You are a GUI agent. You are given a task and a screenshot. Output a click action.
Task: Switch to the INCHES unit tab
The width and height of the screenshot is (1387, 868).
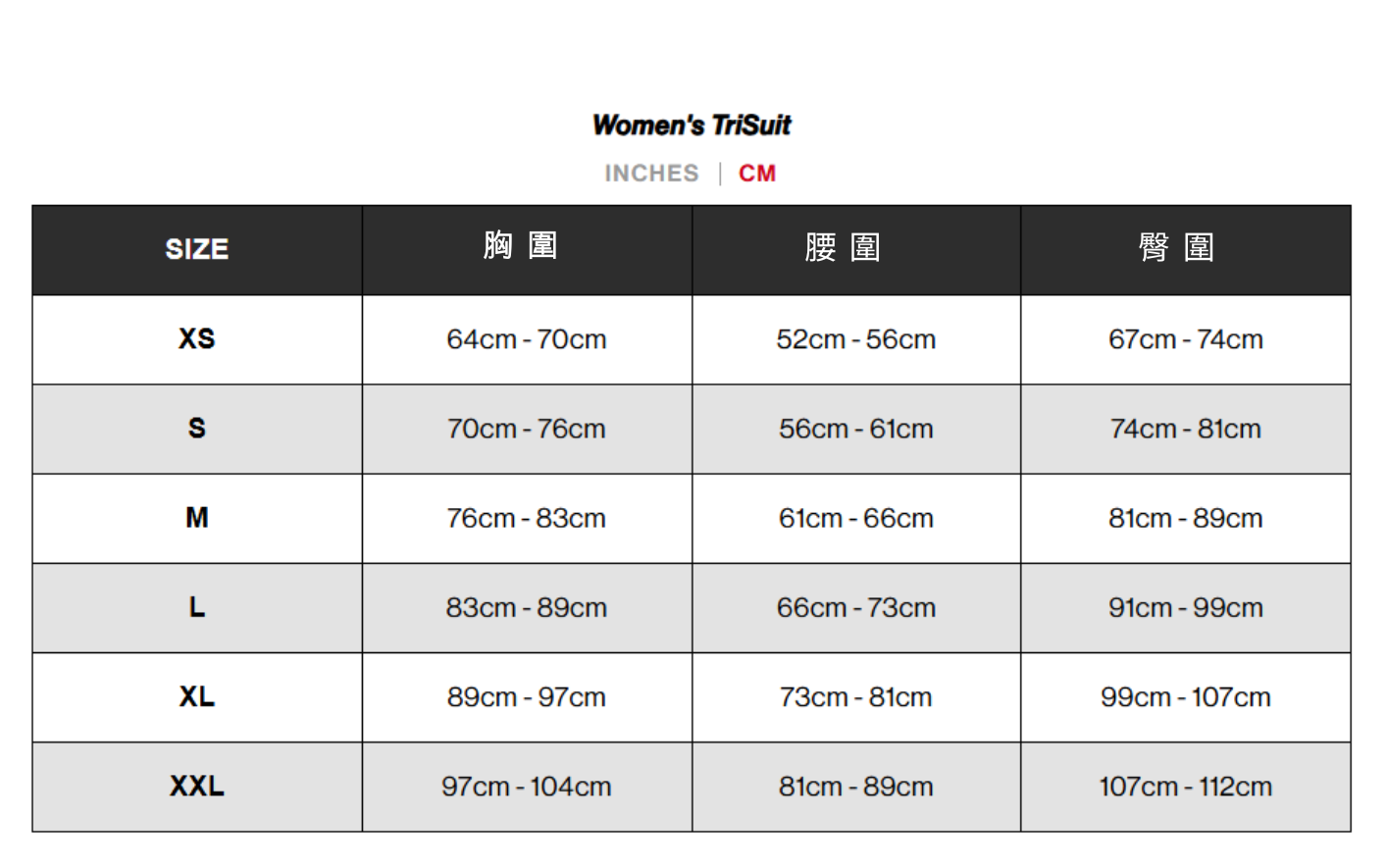651,174
